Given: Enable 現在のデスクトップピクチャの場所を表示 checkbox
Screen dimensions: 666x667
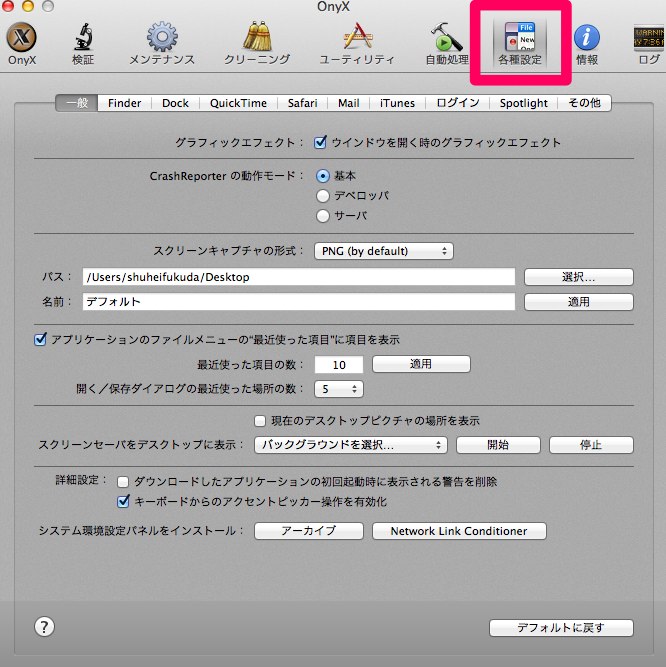Looking at the screenshot, I should (260, 421).
